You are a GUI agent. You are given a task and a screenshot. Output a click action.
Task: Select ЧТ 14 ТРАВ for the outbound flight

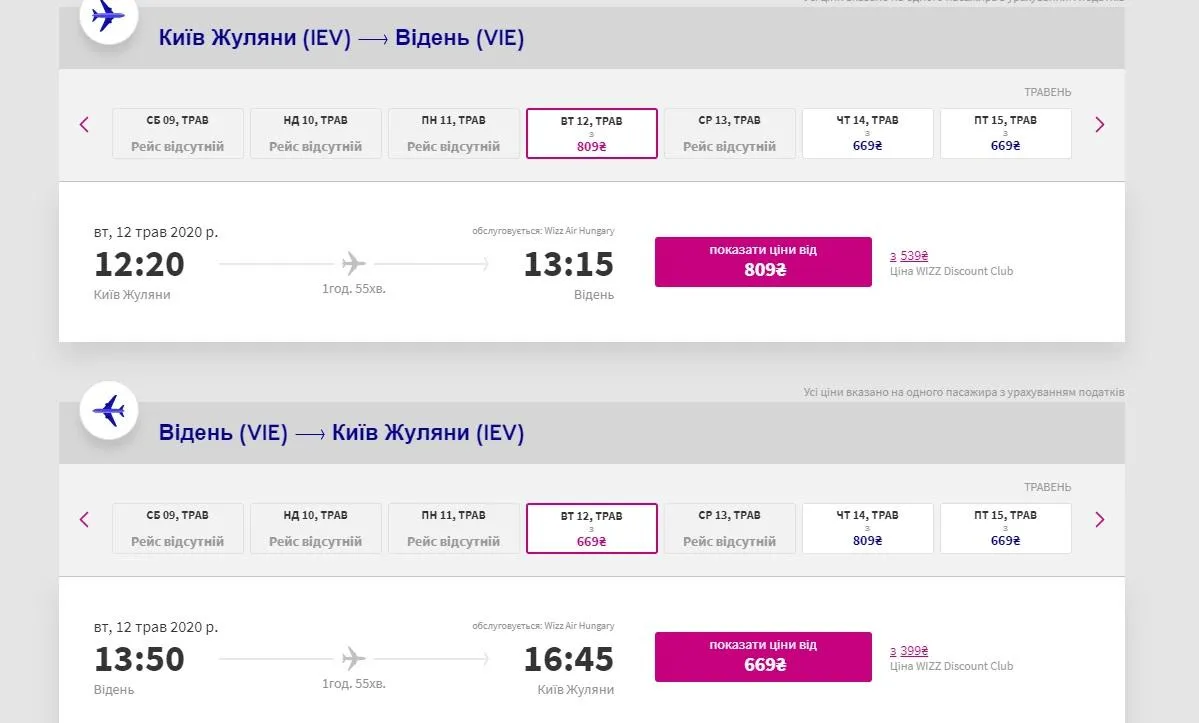(x=867, y=133)
